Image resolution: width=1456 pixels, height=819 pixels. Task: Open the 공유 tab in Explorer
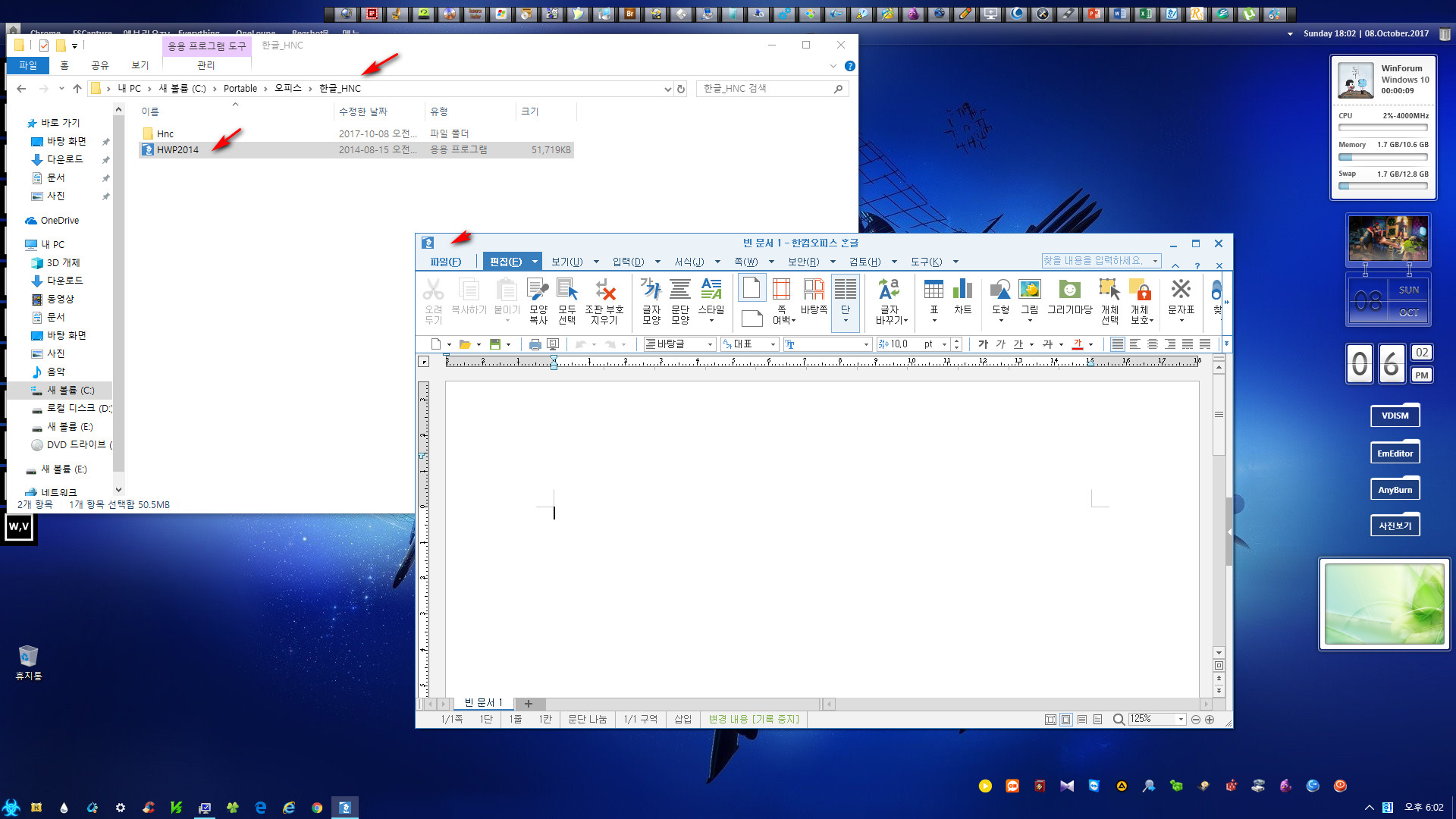click(x=100, y=65)
